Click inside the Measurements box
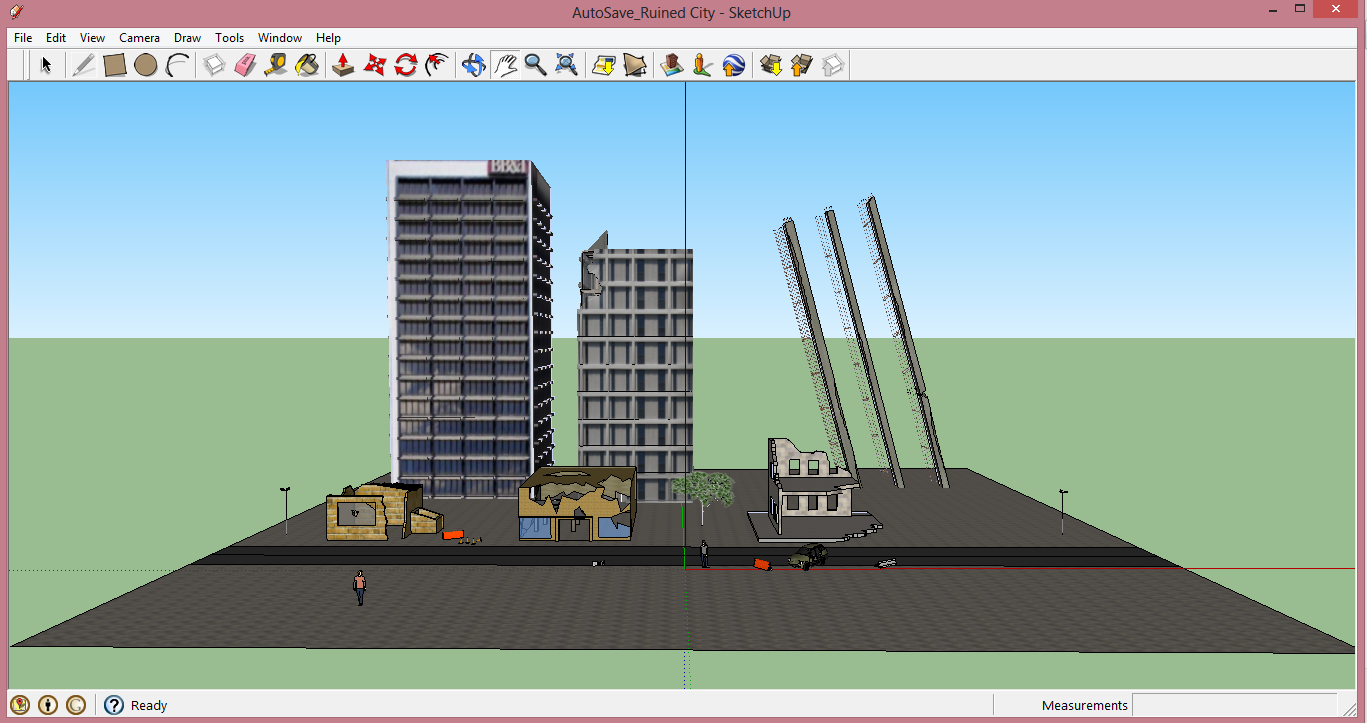Image resolution: width=1367 pixels, height=723 pixels. point(1235,705)
